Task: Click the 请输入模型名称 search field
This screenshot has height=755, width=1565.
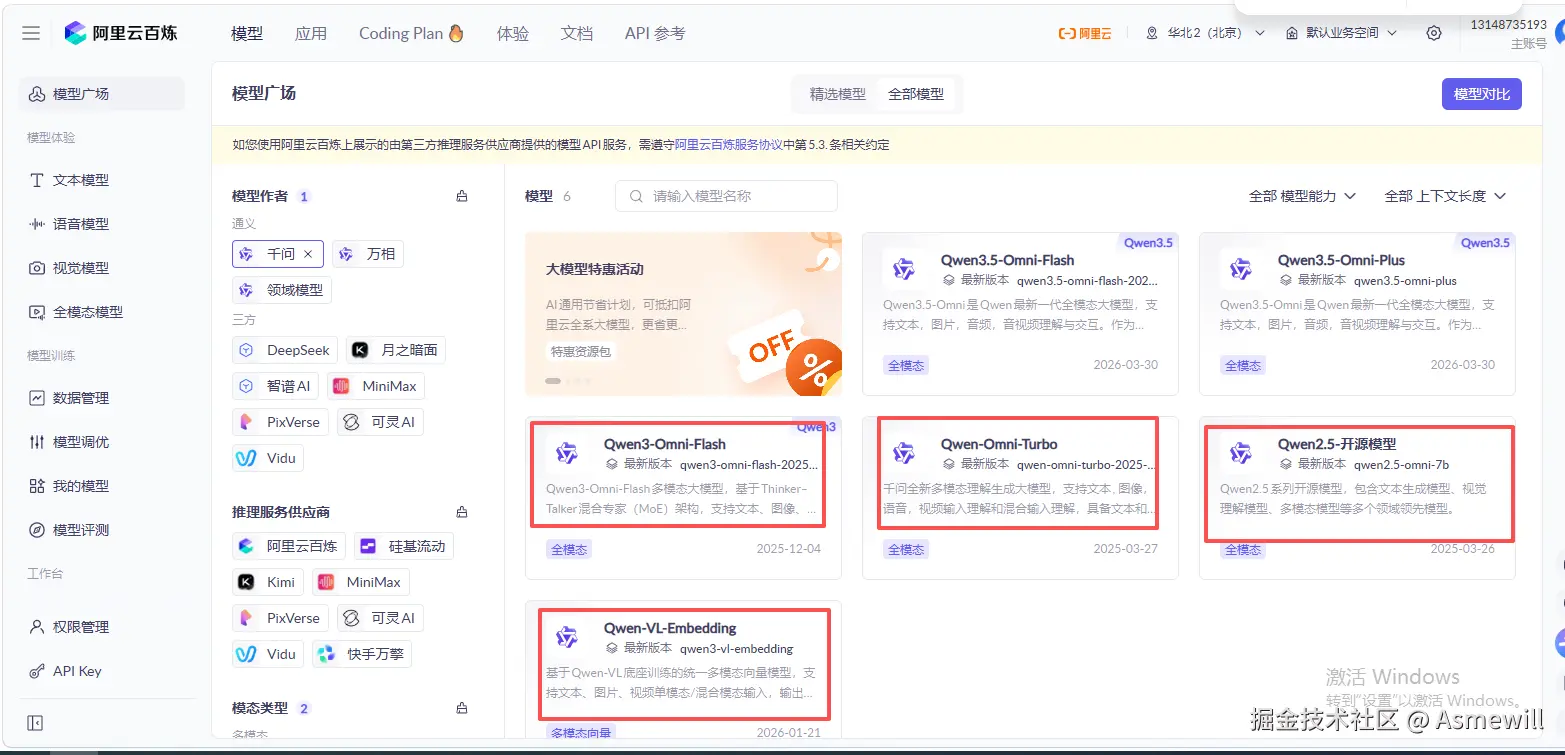Action: click(726, 196)
